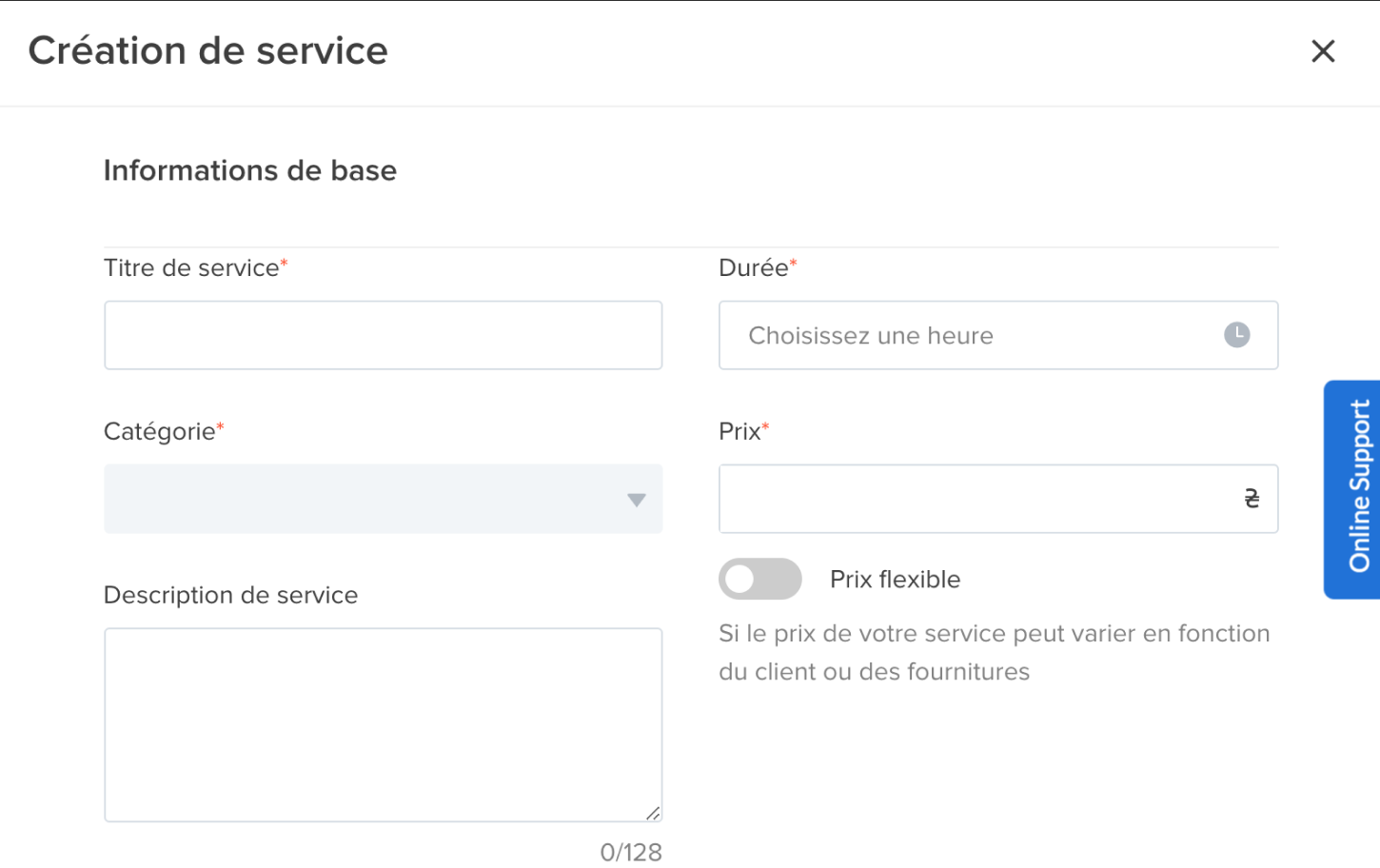Enable the Prix flexible switch
Viewport: 1380px width, 868px height.
click(x=759, y=579)
